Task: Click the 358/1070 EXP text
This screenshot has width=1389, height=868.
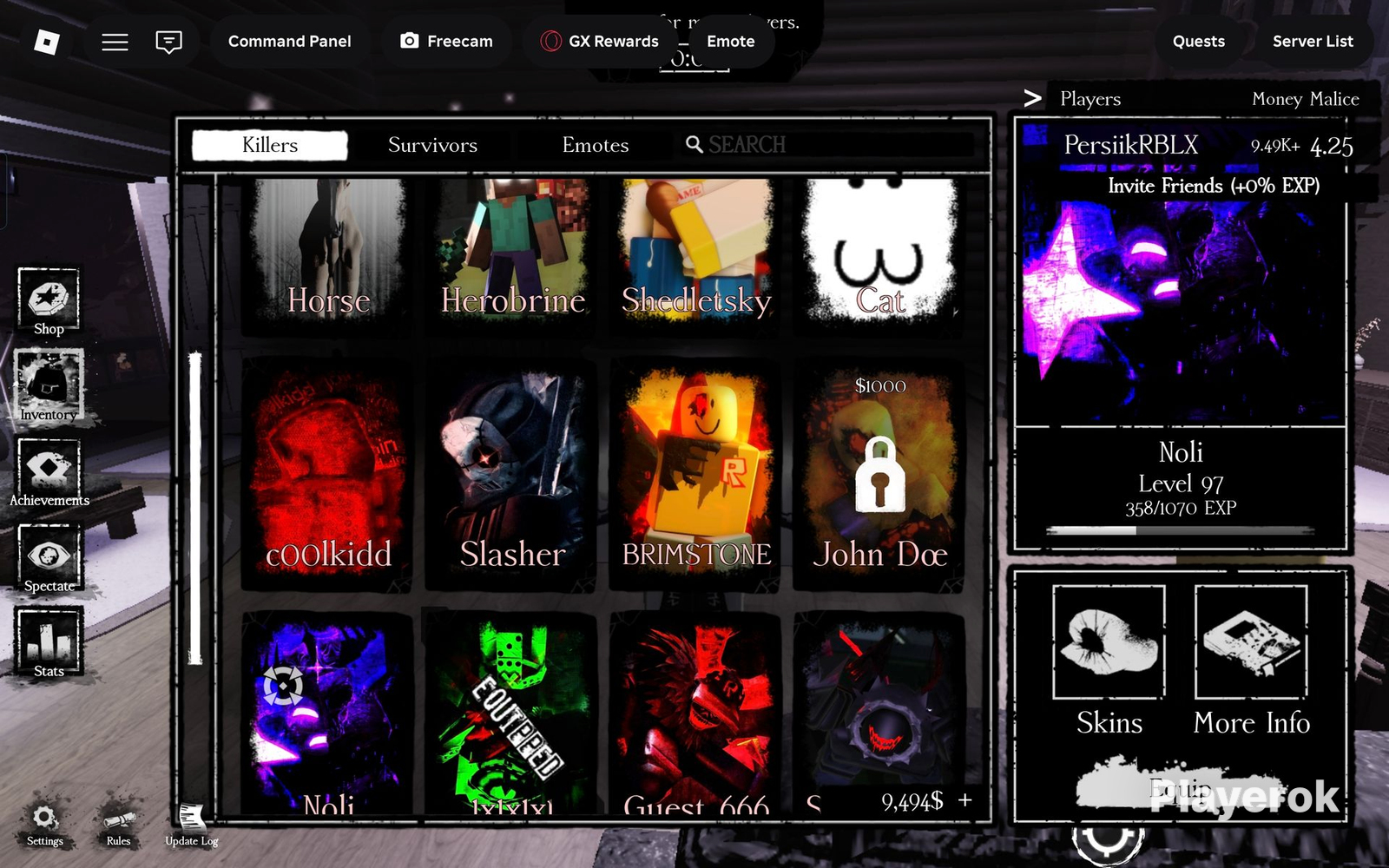Action: [x=1181, y=508]
